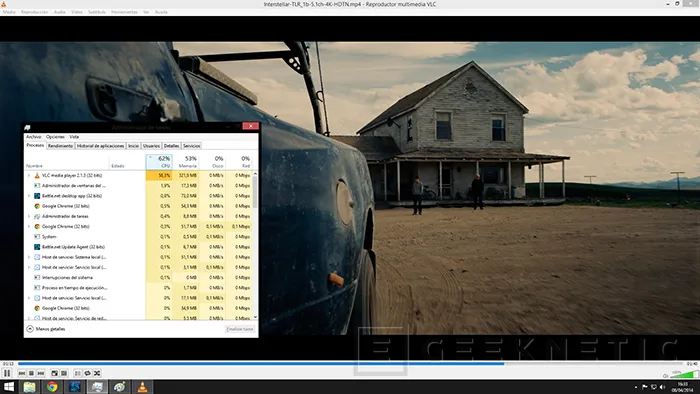Toggle the loop repeat button
The height and width of the screenshot is (394, 700).
click(88, 373)
